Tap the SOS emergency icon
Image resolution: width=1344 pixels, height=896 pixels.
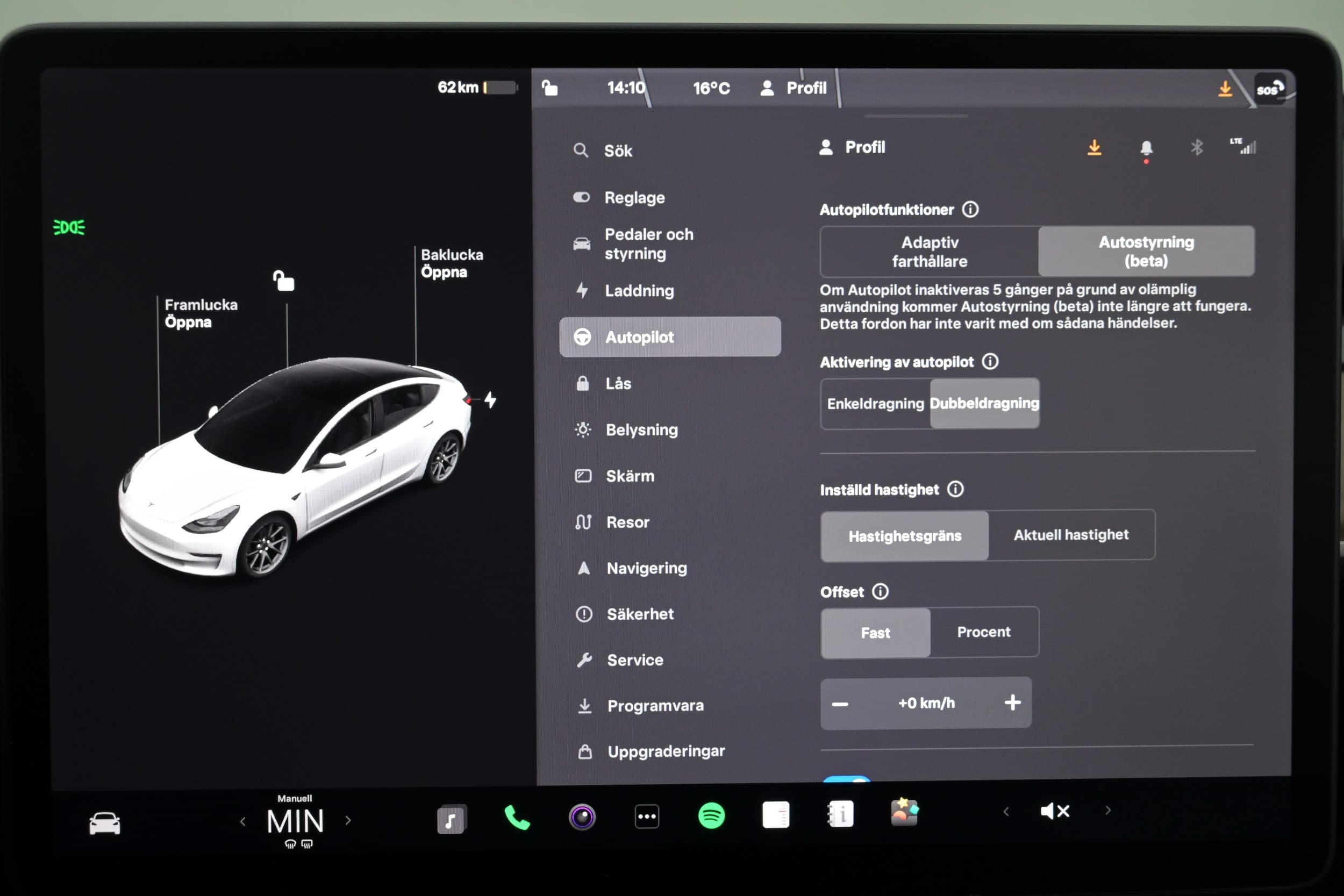click(1270, 89)
